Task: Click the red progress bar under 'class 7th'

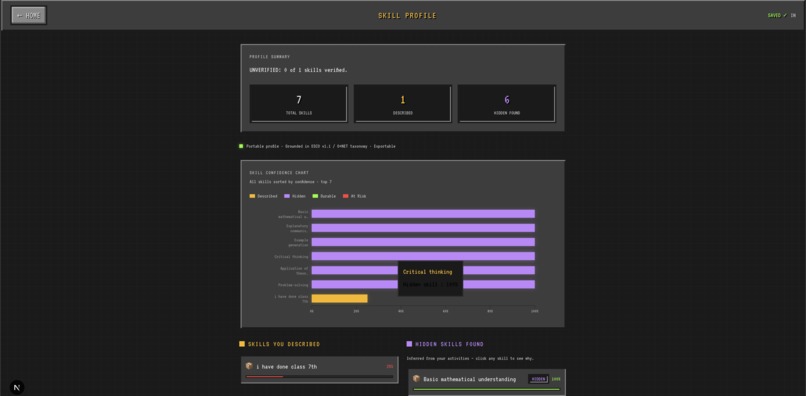Action: coord(265,376)
